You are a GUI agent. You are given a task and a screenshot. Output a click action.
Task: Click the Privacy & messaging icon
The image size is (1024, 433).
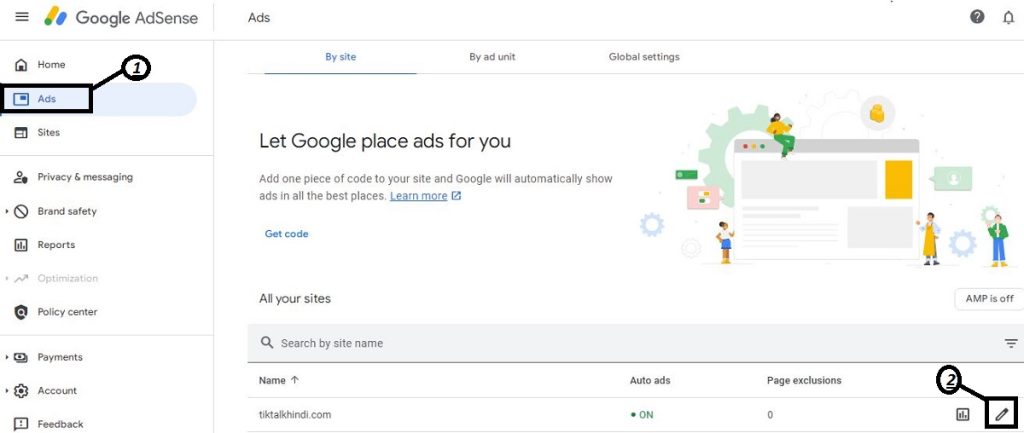pos(21,177)
